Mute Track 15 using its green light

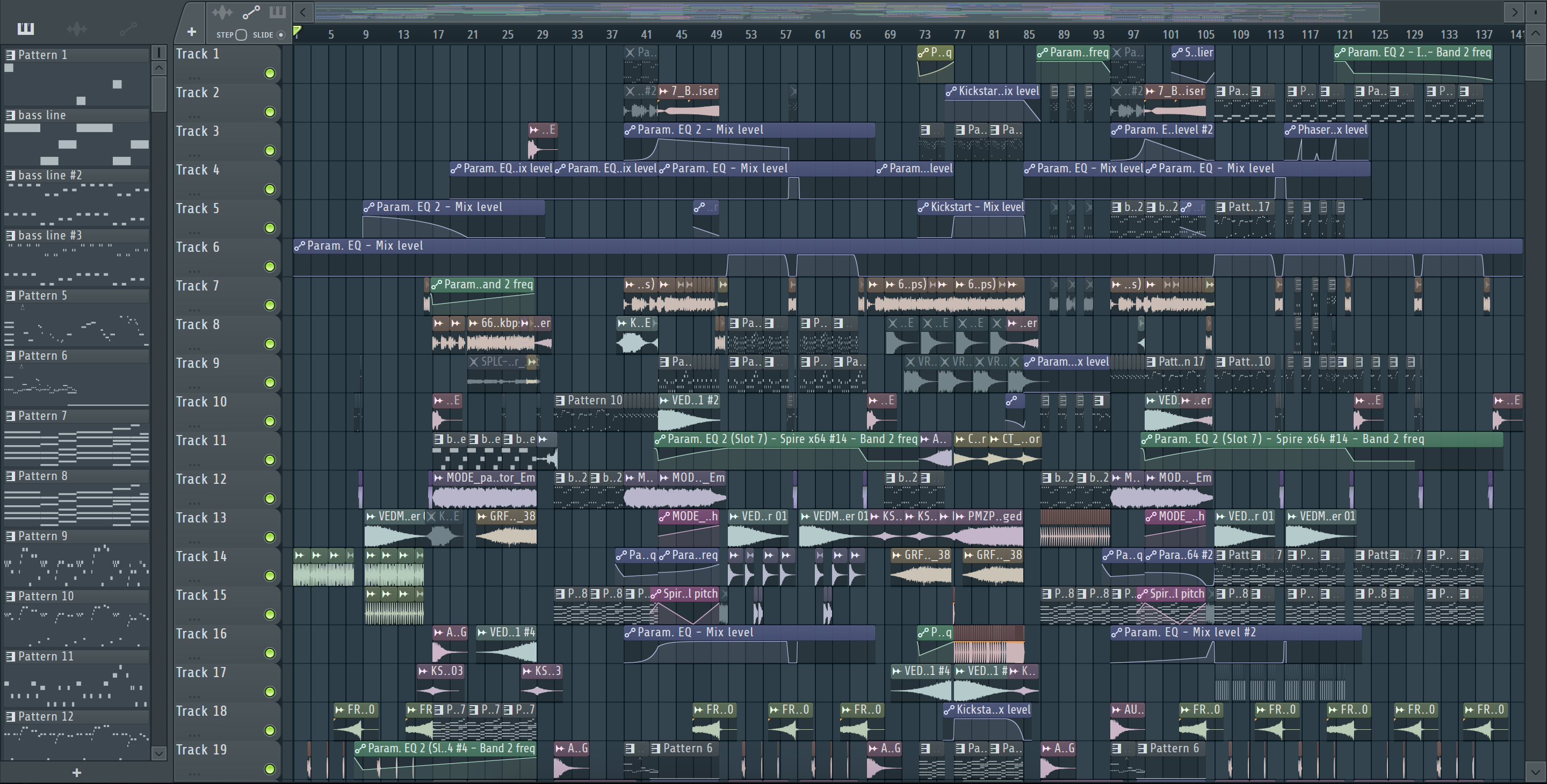pyautogui.click(x=270, y=615)
